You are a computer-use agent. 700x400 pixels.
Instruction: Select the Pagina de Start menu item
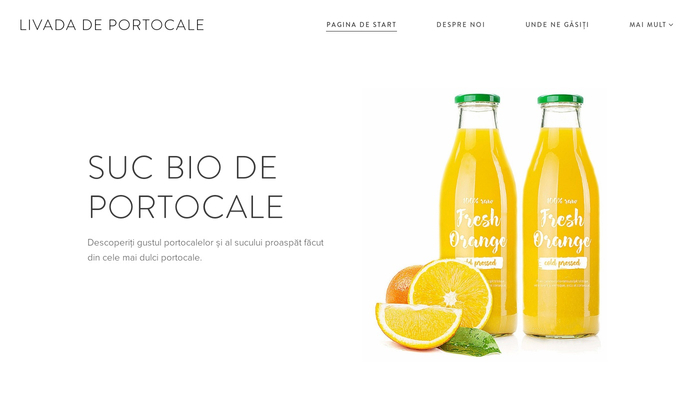361,25
